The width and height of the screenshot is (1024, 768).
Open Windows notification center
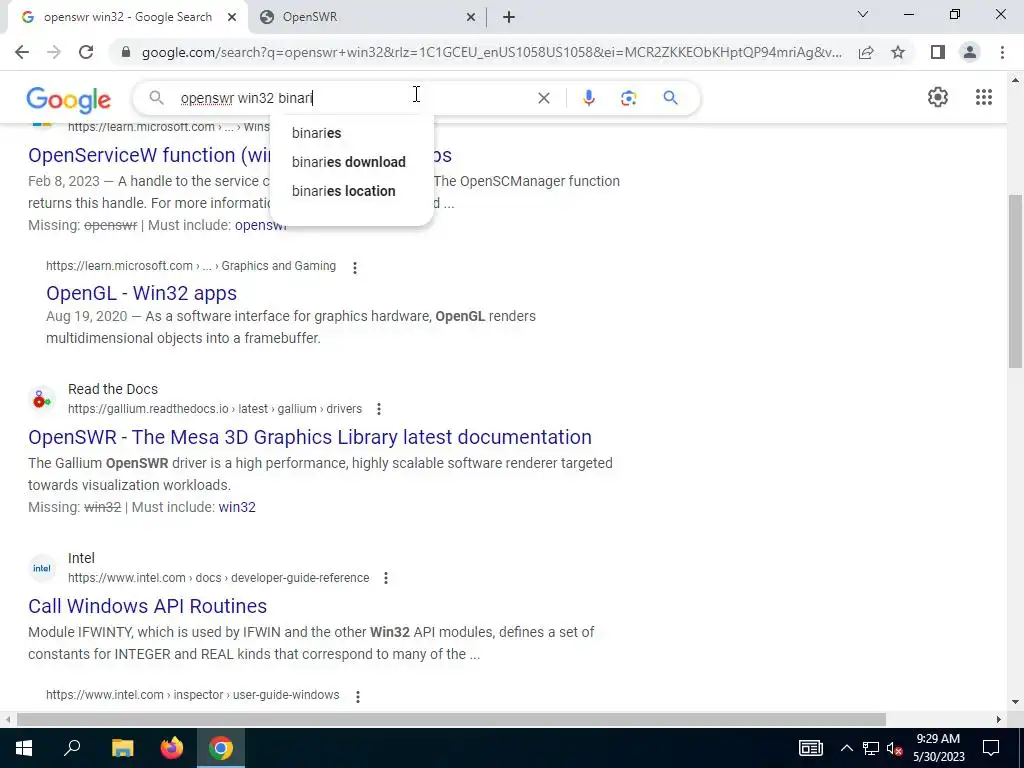[991, 748]
